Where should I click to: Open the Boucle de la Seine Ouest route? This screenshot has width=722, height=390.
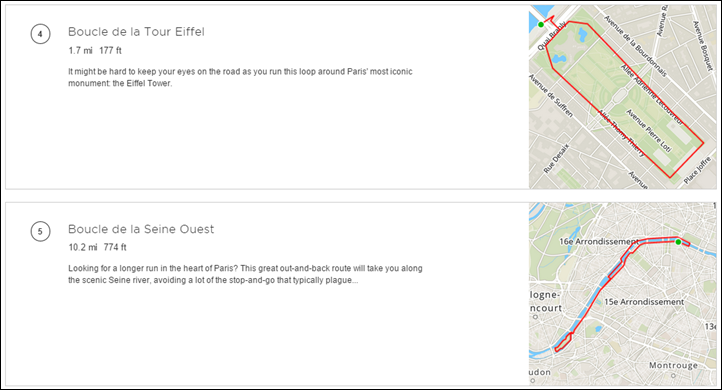[x=141, y=229]
